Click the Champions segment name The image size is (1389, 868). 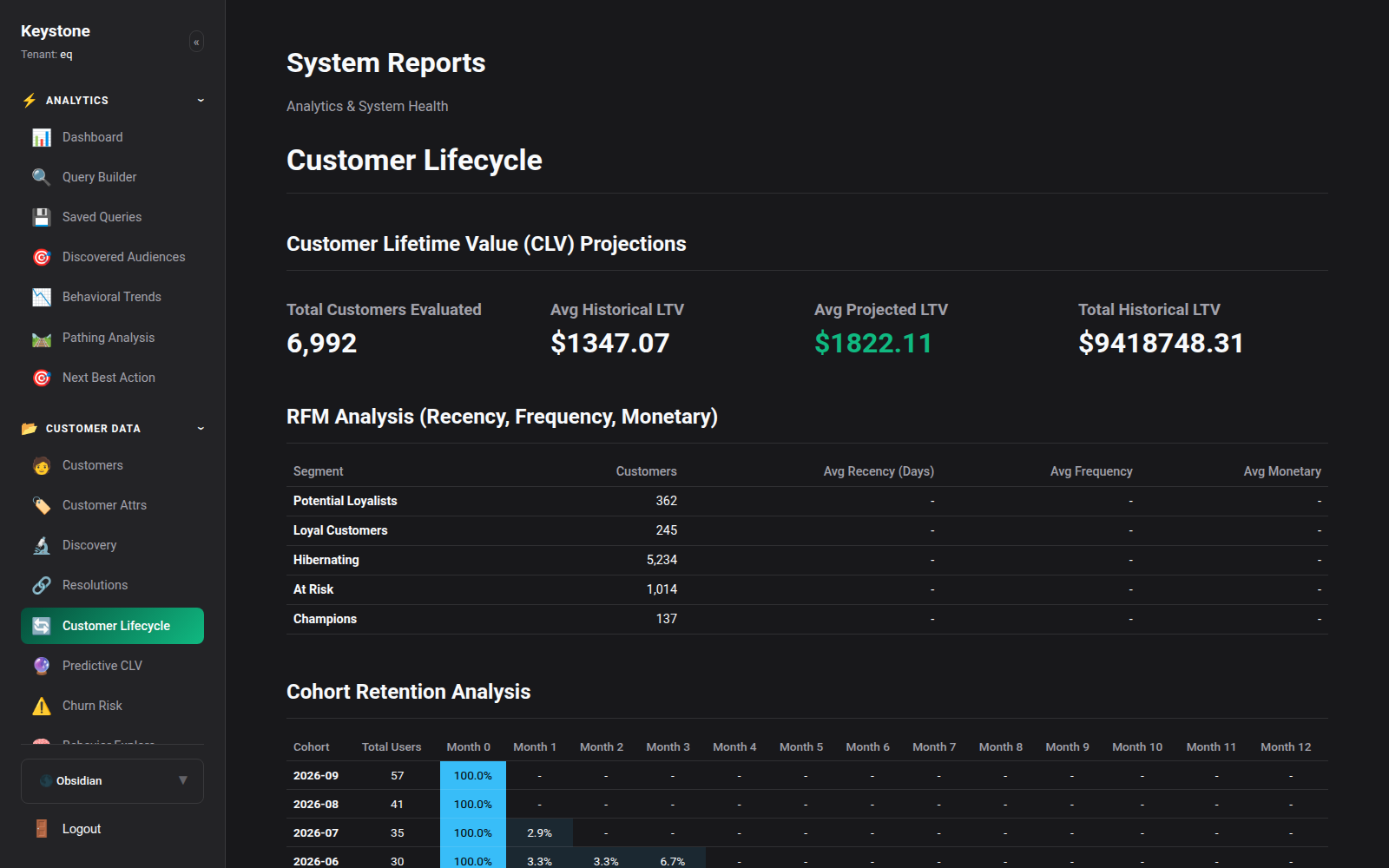326,619
